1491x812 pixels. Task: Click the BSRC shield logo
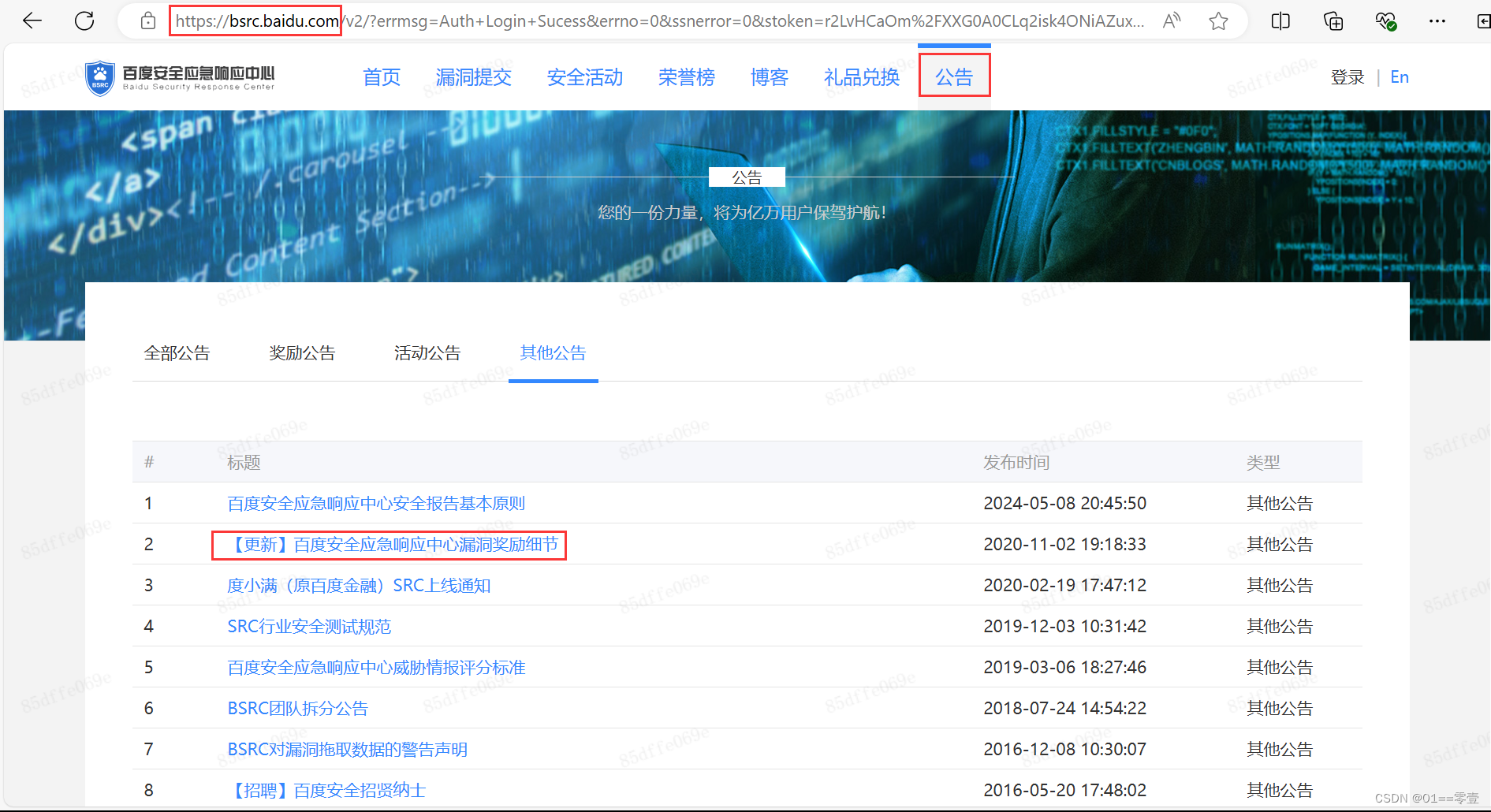100,78
